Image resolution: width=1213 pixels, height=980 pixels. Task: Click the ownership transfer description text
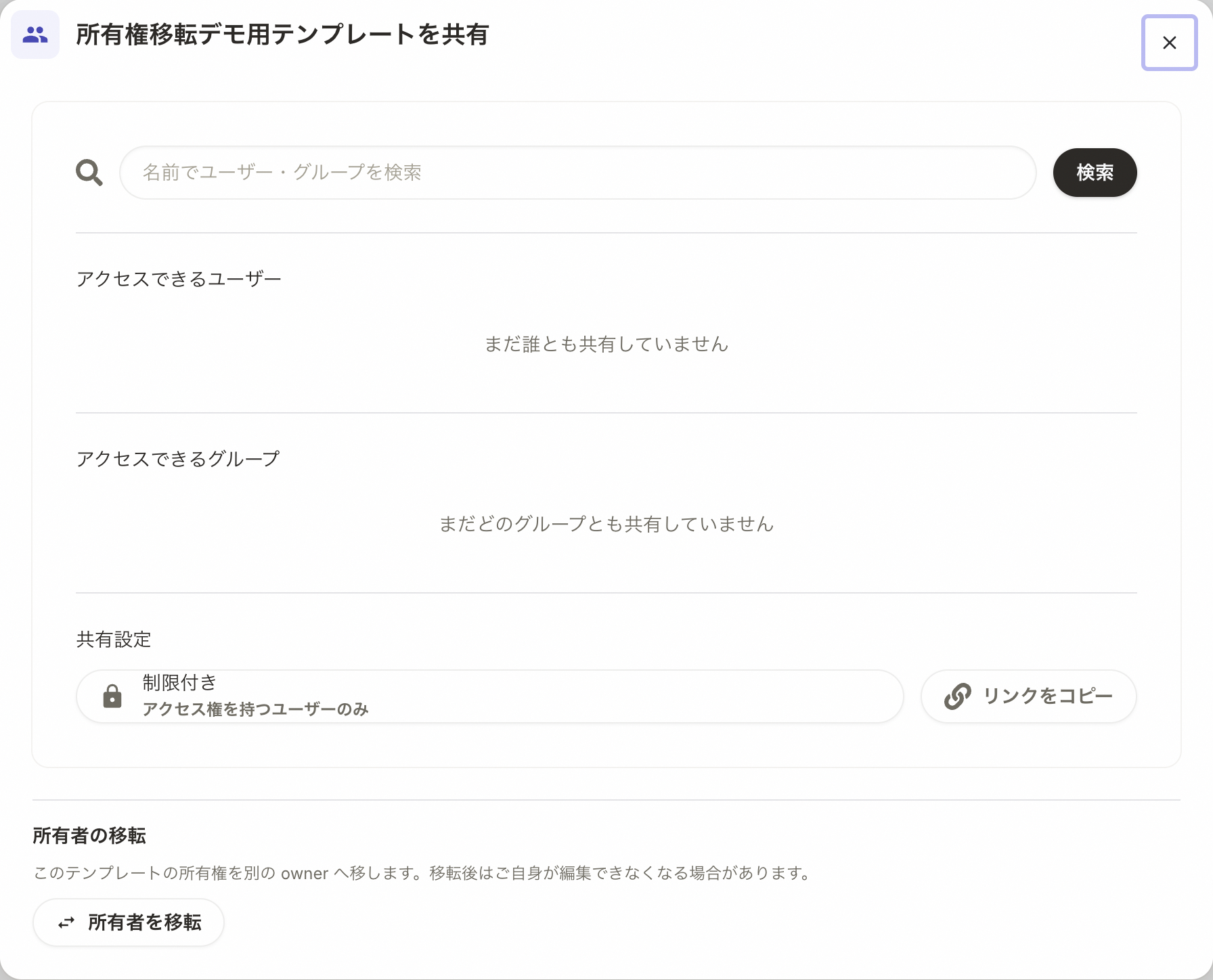pos(423,873)
